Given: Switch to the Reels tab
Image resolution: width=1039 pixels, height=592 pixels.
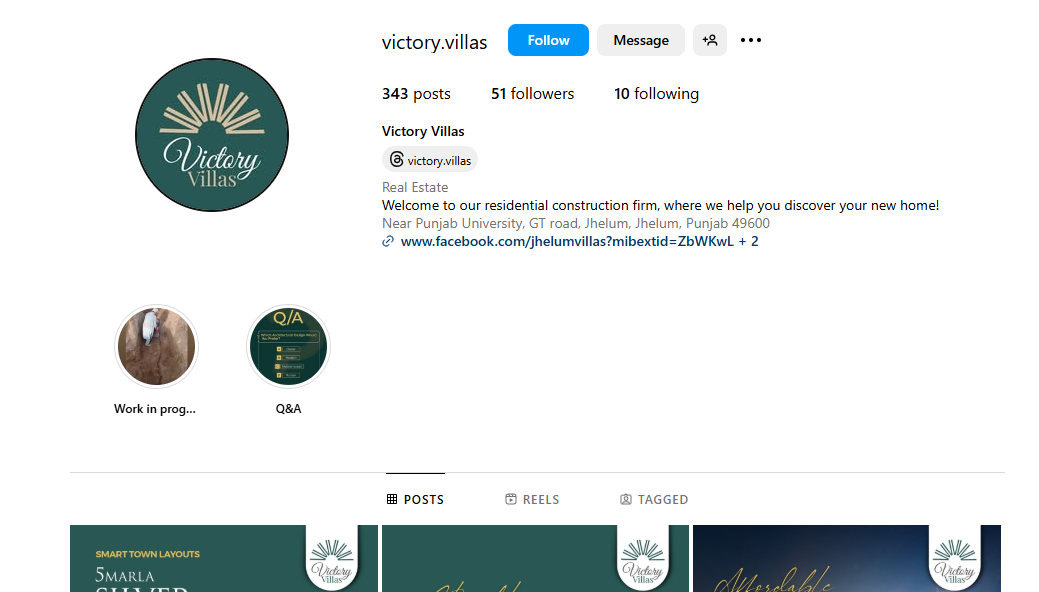Looking at the screenshot, I should (532, 499).
